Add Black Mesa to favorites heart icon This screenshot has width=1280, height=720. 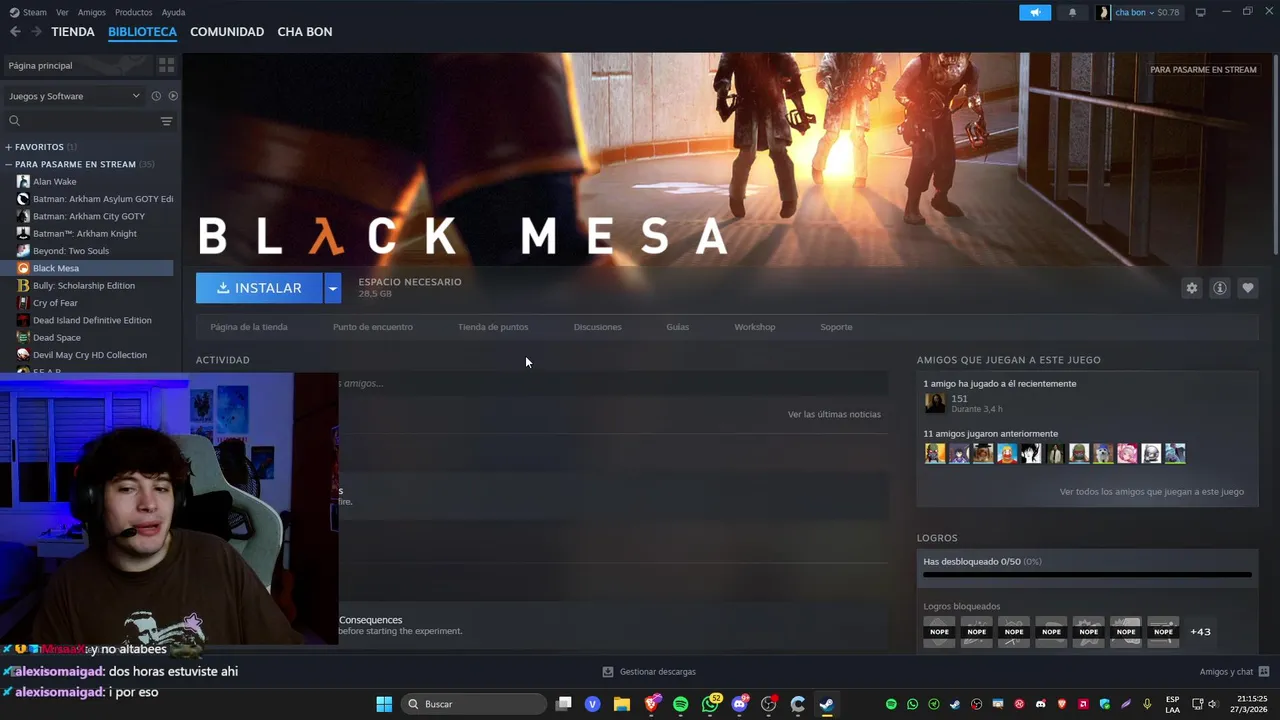click(x=1247, y=288)
